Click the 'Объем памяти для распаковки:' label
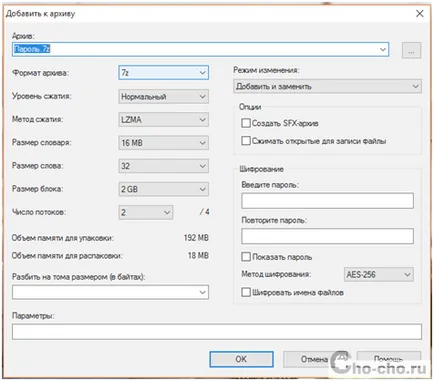This screenshot has height=381, width=434. tap(67, 256)
